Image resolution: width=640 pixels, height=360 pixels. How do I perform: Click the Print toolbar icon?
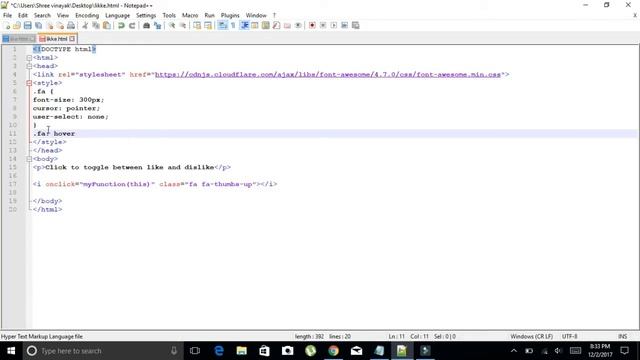tap(71, 26)
